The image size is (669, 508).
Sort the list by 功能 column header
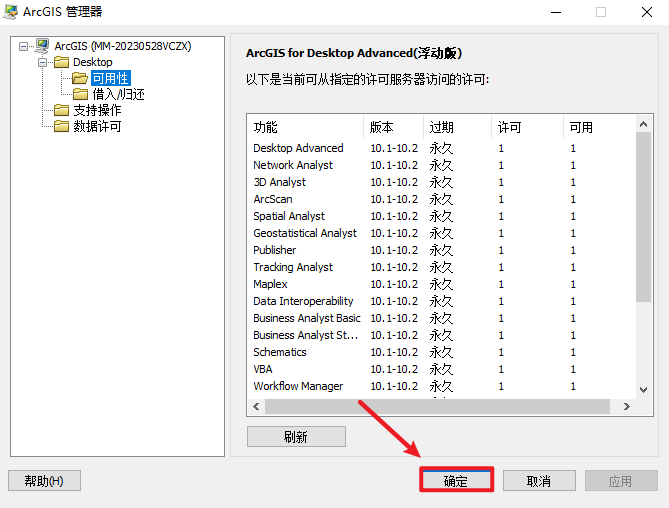pyautogui.click(x=304, y=127)
